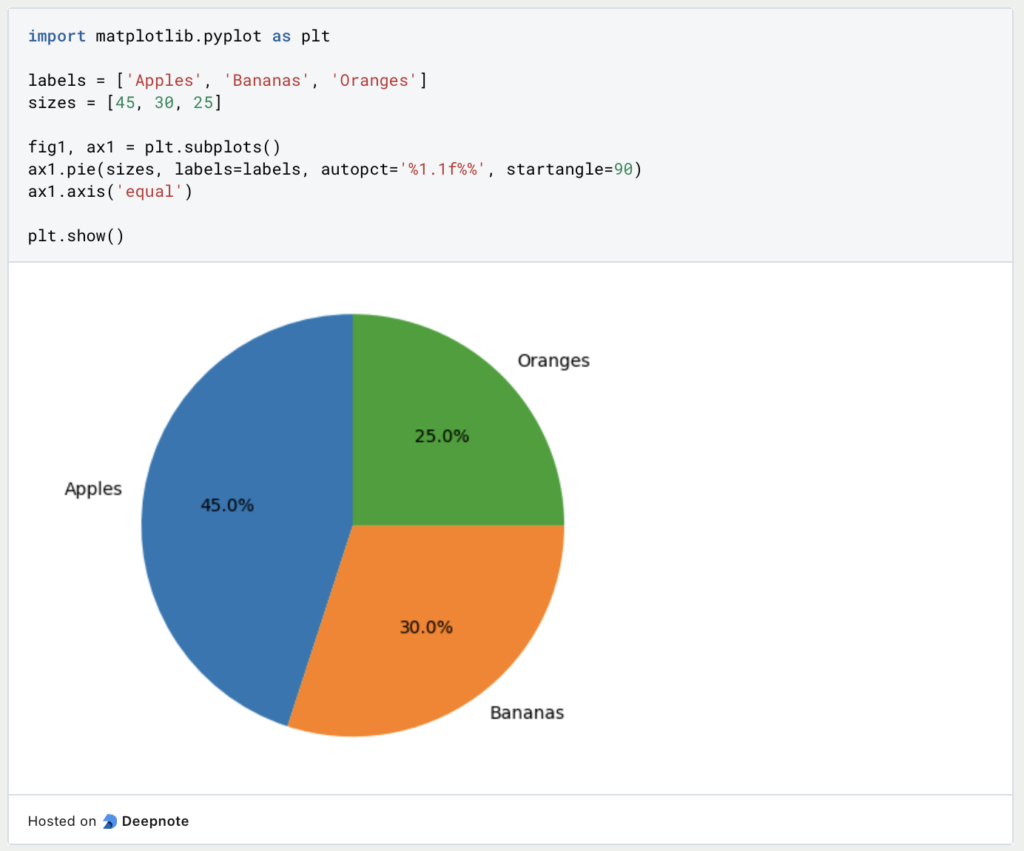
Task: Click the 30.0% percentage label
Action: click(426, 628)
